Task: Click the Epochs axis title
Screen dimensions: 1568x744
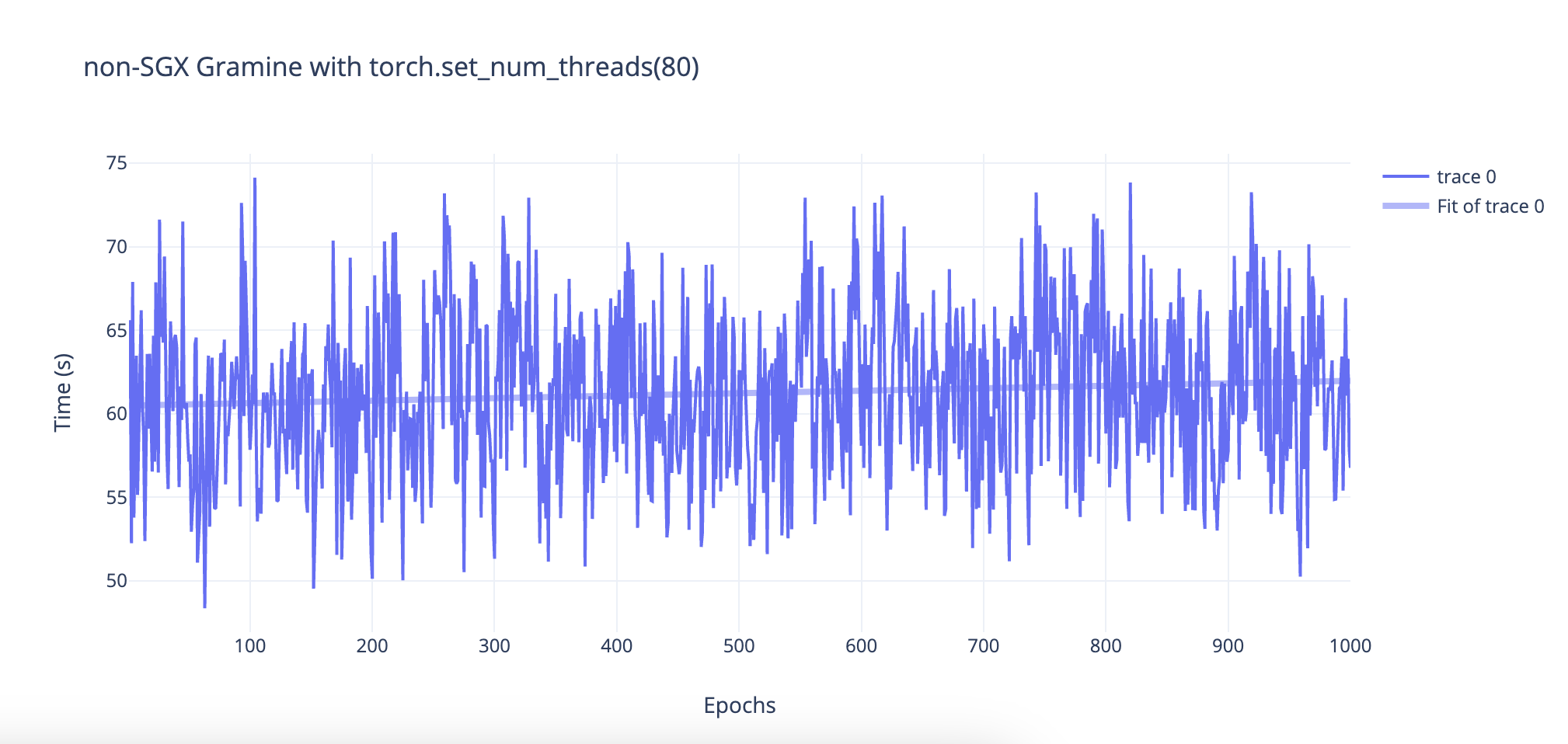Action: [739, 704]
